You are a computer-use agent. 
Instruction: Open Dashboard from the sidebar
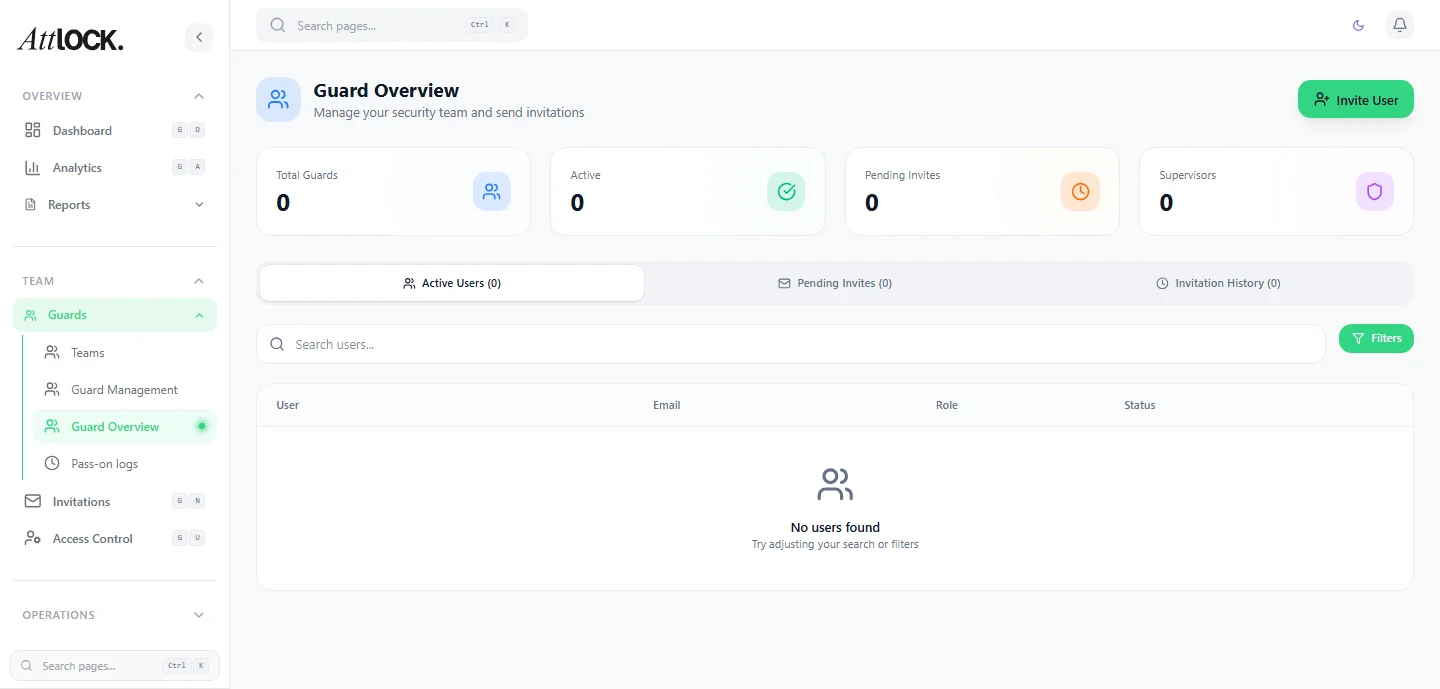coord(82,130)
